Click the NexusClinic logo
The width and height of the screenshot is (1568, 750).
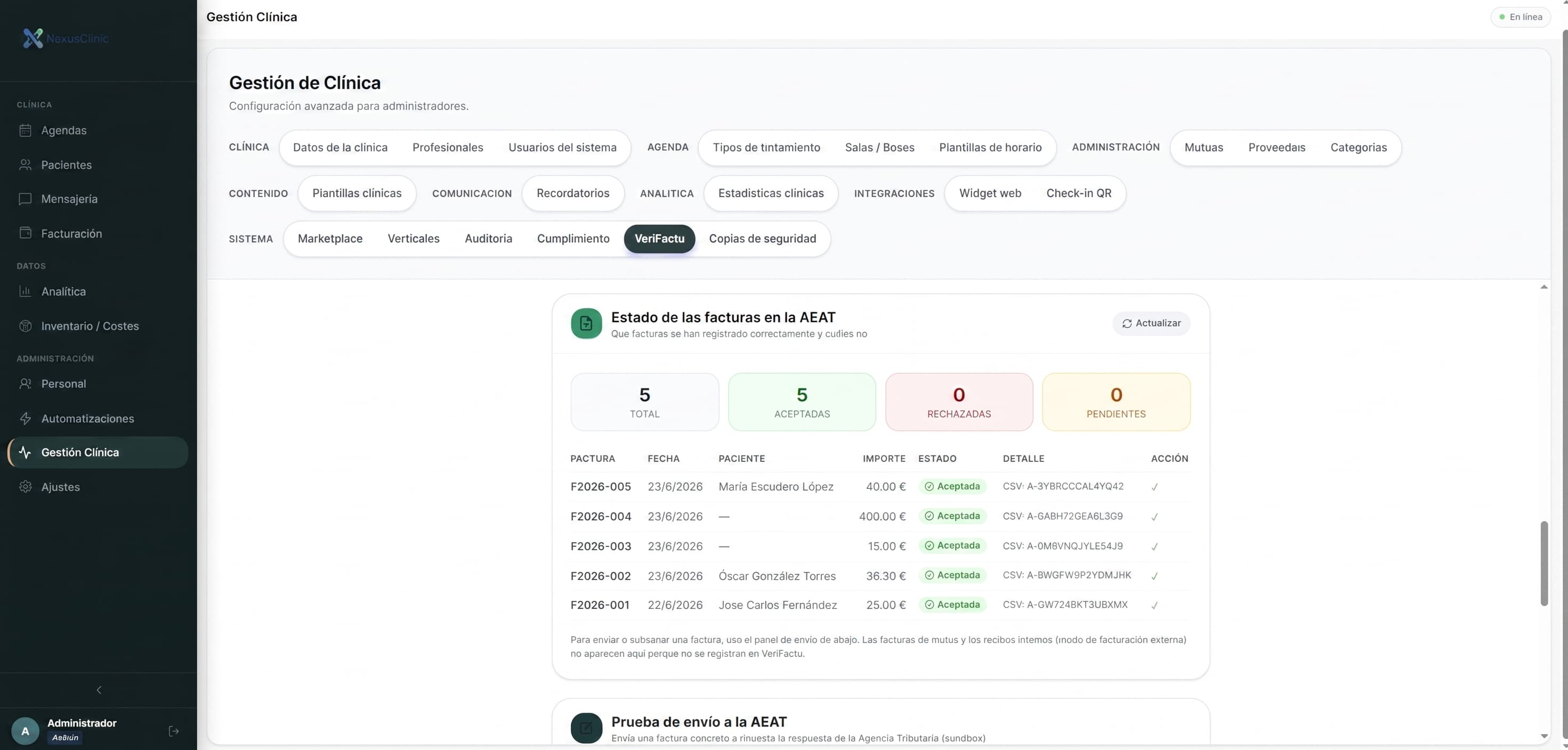tap(65, 38)
